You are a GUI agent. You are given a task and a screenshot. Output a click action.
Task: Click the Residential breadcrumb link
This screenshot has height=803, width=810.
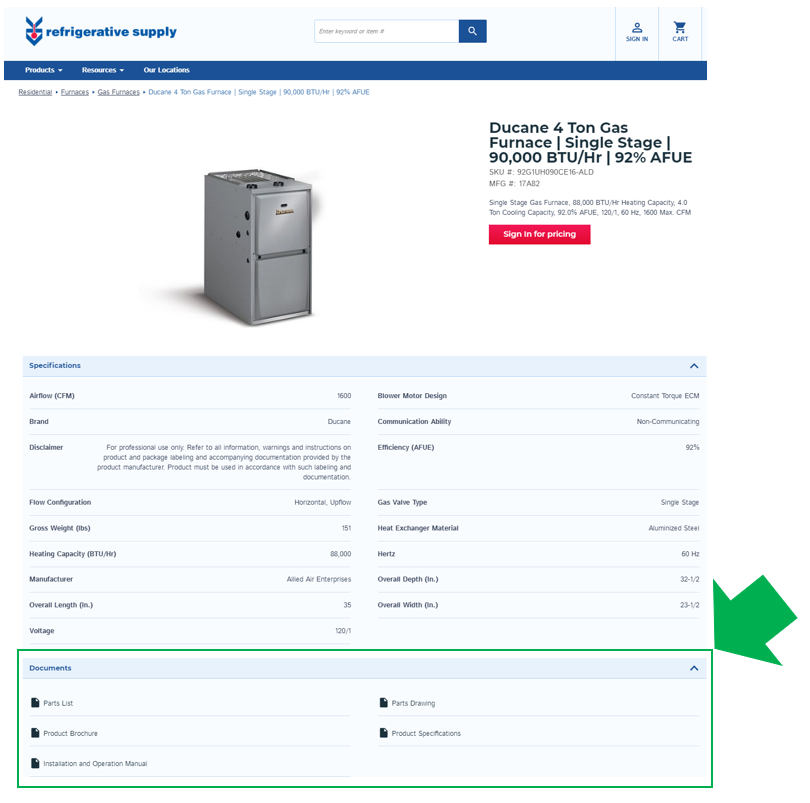[35, 92]
